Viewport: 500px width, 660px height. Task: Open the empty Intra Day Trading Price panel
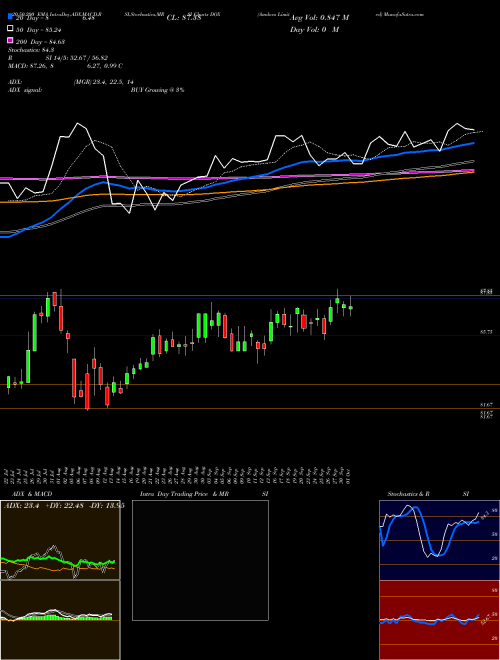(200, 560)
